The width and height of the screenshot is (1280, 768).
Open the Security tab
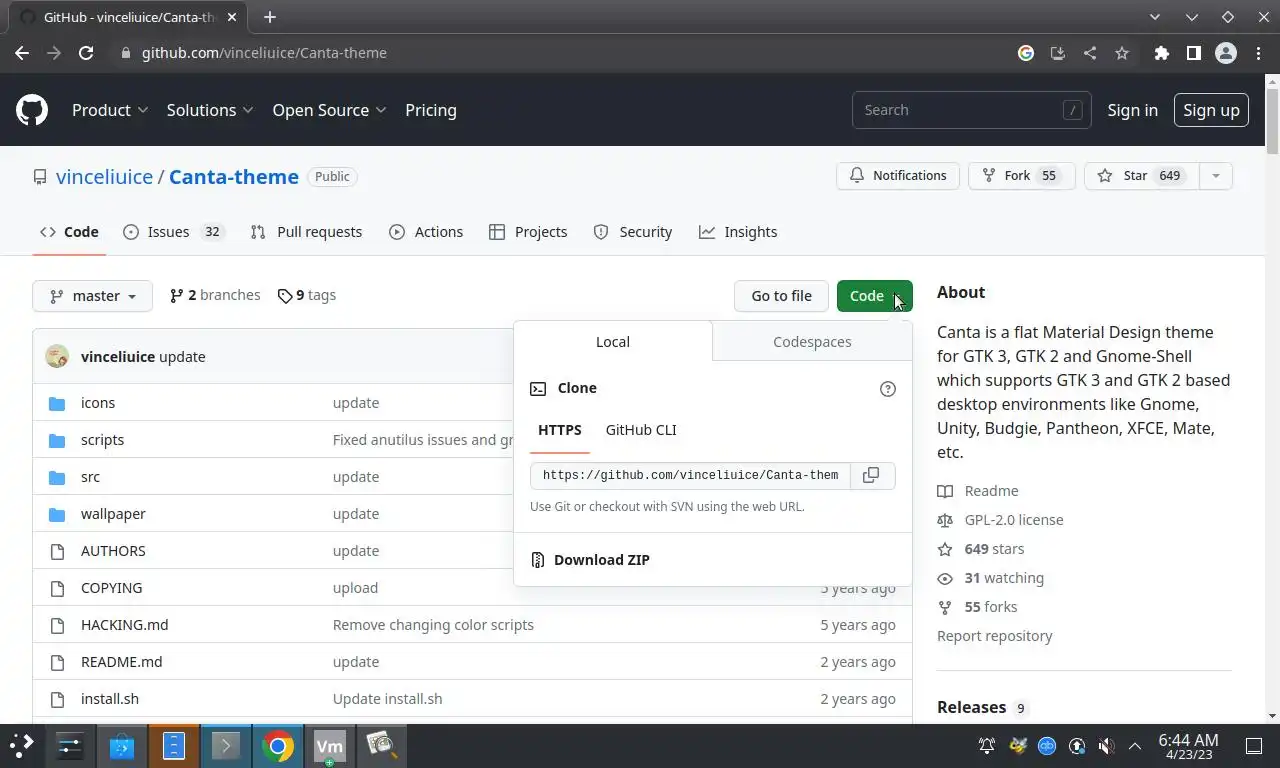(x=632, y=232)
